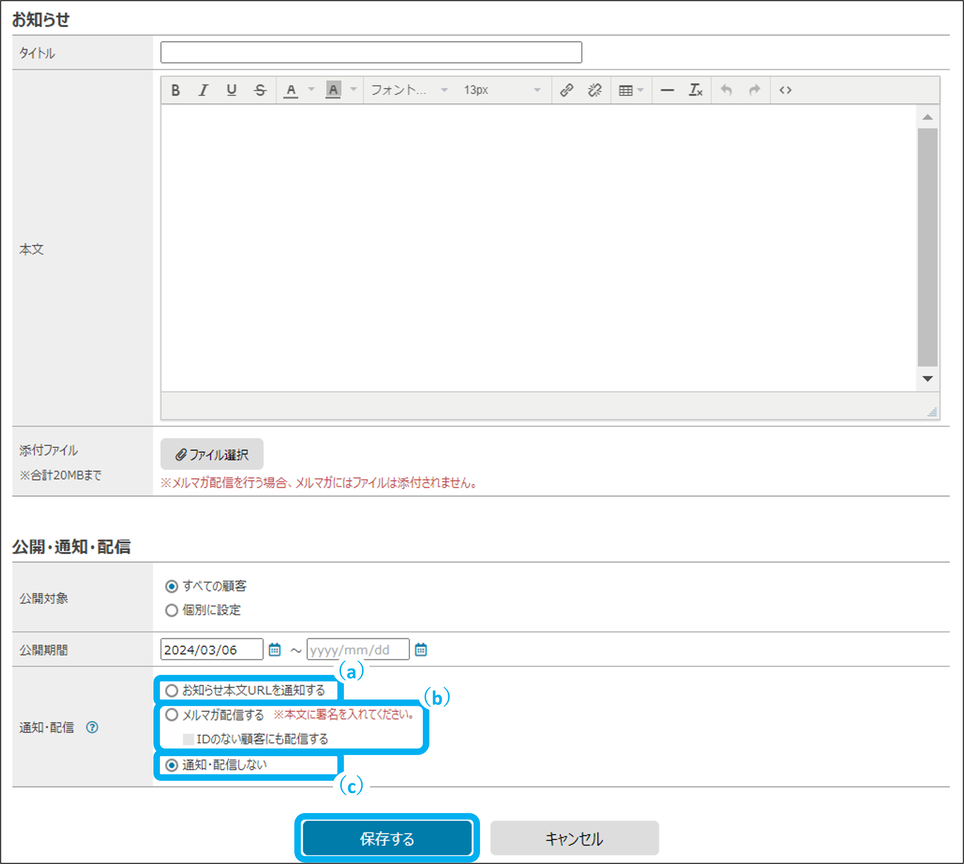Choose the 個別に設定 radio option
The height and width of the screenshot is (864, 964).
(172, 610)
